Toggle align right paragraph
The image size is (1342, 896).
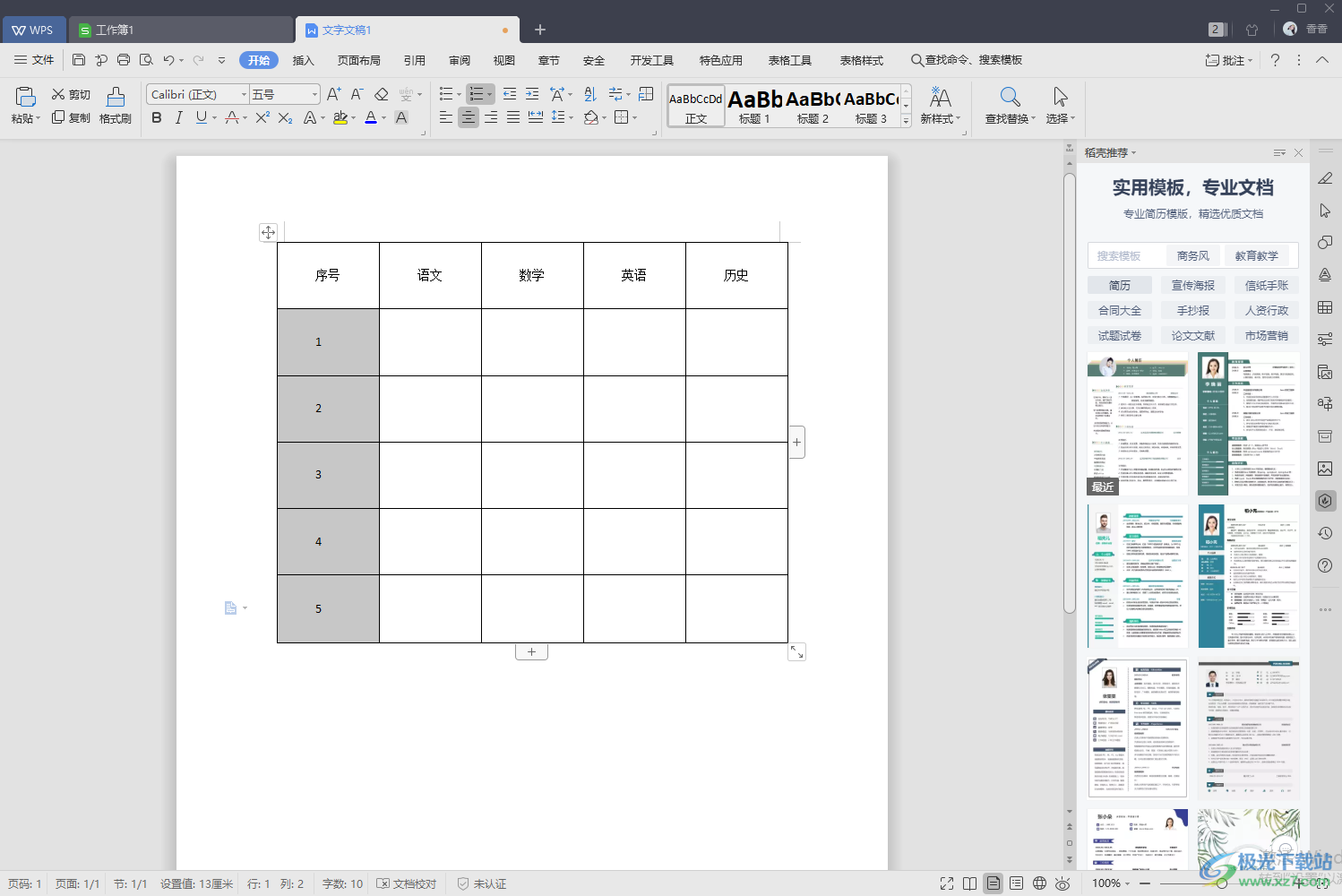(491, 117)
